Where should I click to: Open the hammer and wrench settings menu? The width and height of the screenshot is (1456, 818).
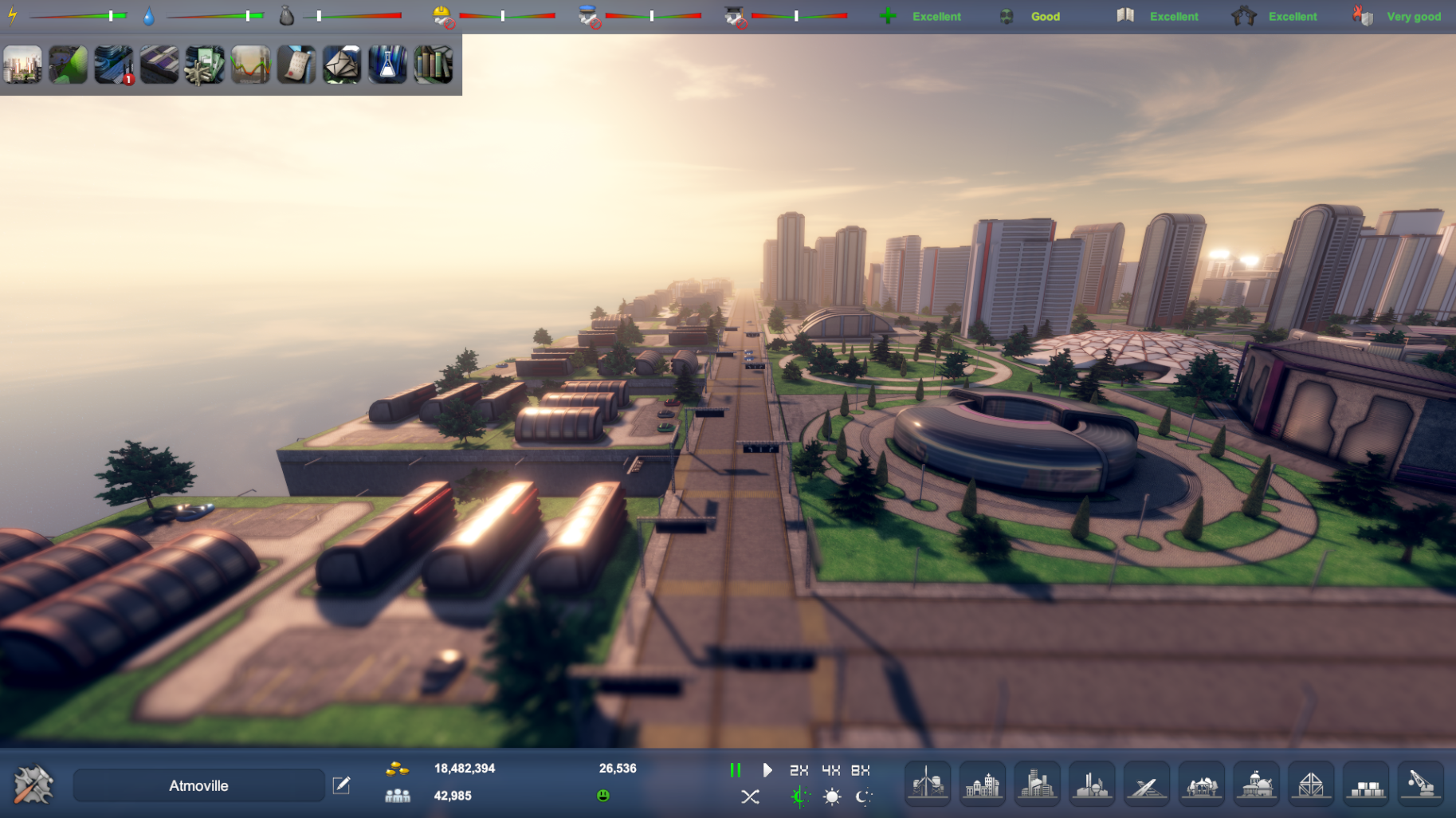click(33, 785)
